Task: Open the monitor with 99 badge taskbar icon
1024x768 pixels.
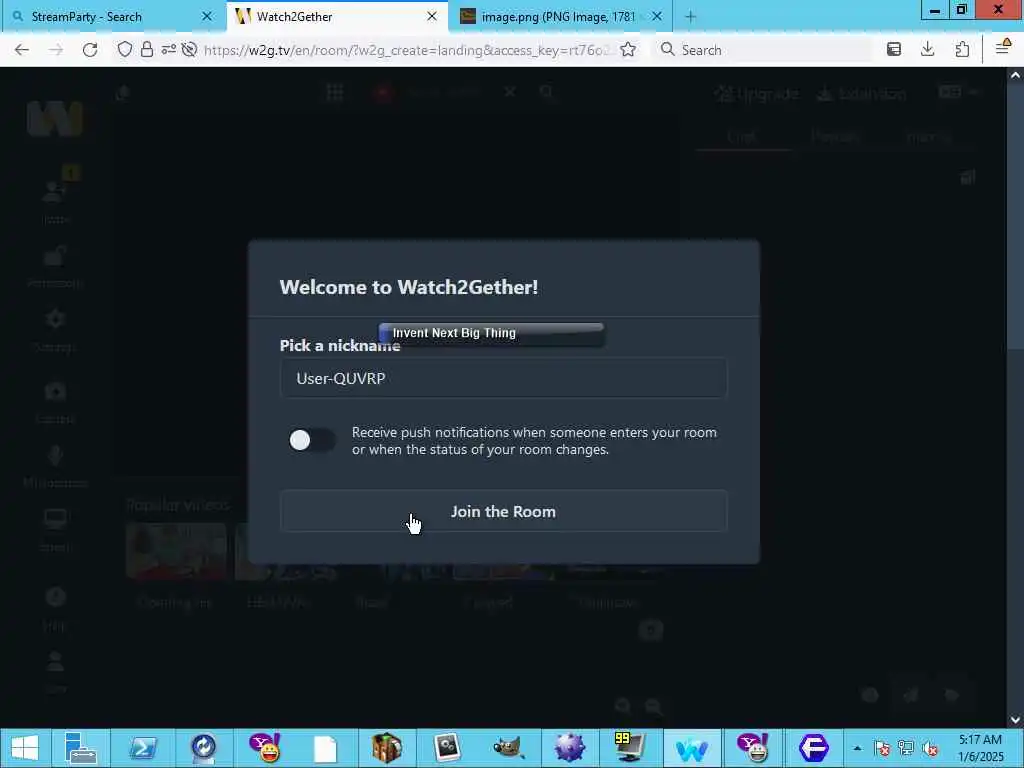Action: click(x=630, y=748)
